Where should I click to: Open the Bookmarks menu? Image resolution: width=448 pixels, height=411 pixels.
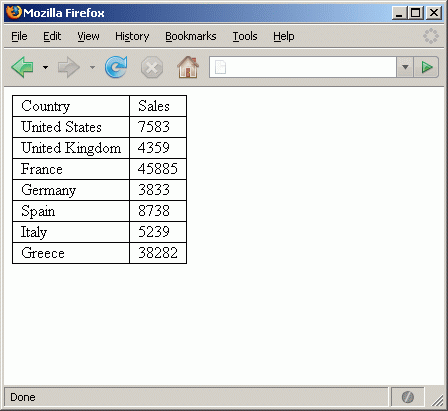click(191, 36)
